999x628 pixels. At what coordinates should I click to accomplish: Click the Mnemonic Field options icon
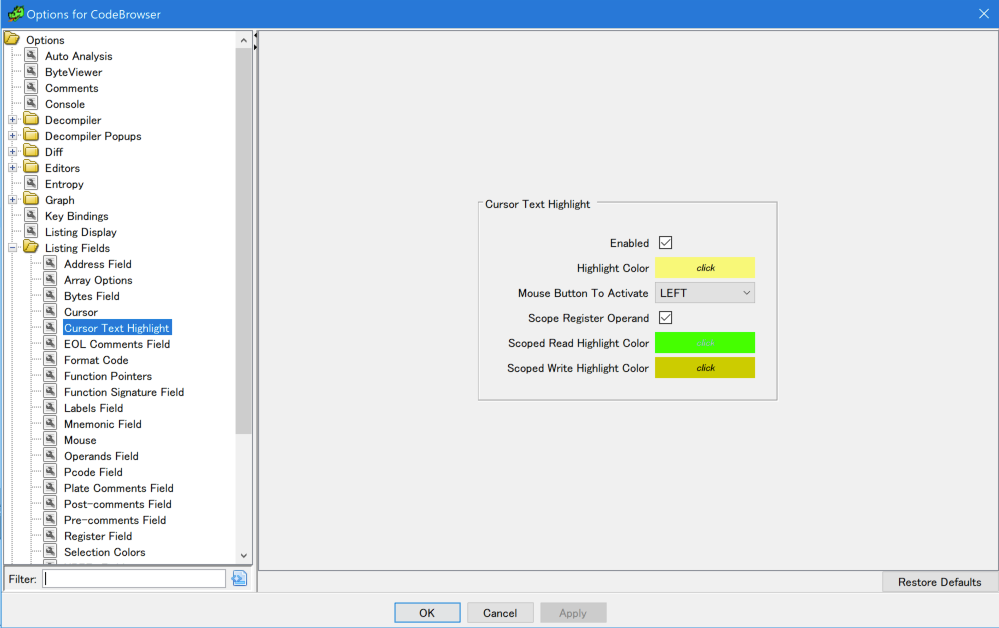(50, 424)
